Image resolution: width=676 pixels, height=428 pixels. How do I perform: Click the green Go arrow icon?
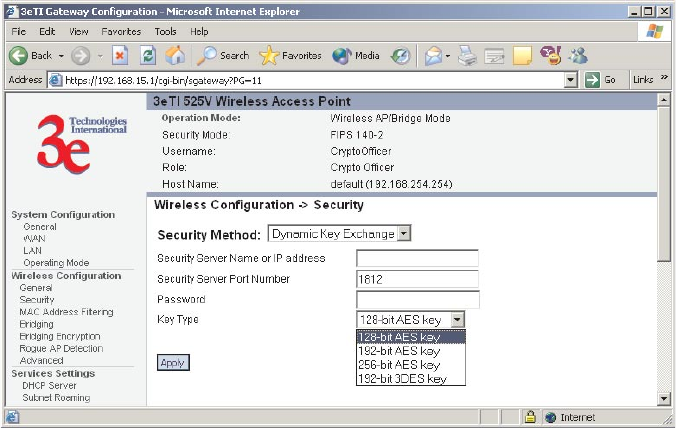coord(592,80)
